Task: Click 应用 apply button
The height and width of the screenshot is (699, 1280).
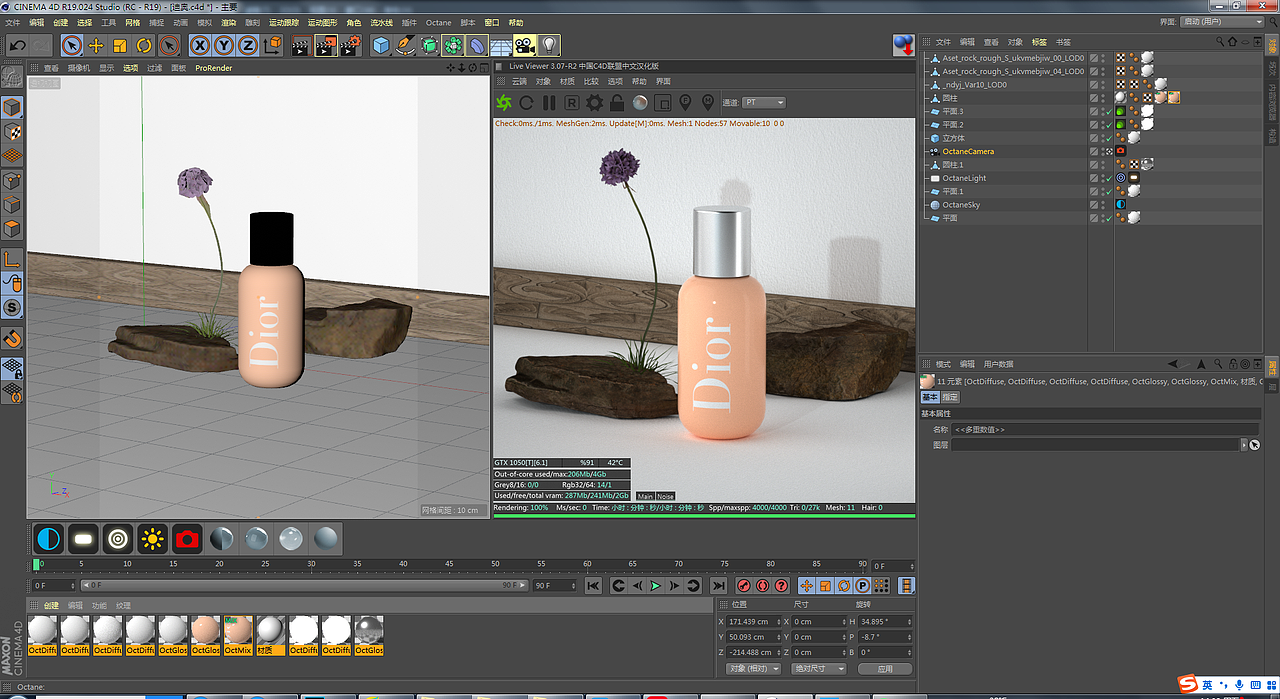Action: pos(885,668)
